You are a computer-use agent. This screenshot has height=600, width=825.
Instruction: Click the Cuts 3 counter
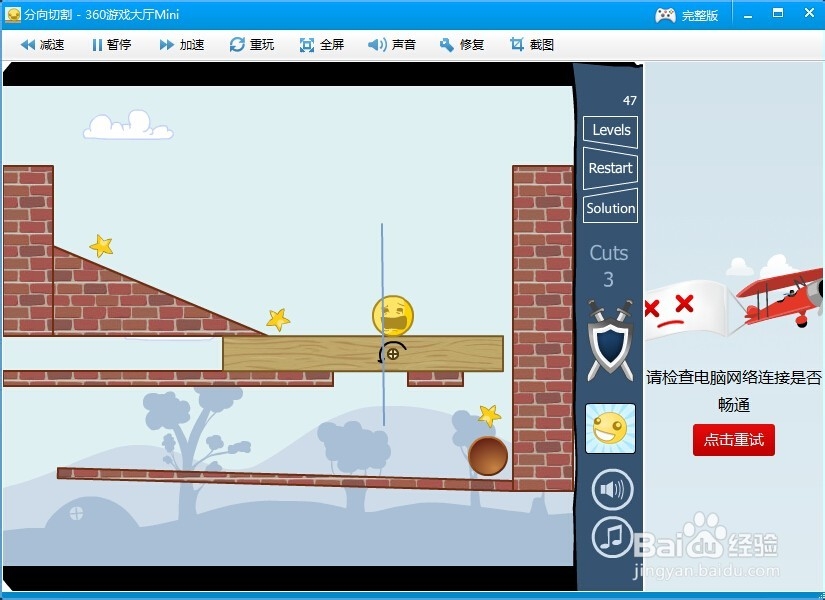[609, 266]
